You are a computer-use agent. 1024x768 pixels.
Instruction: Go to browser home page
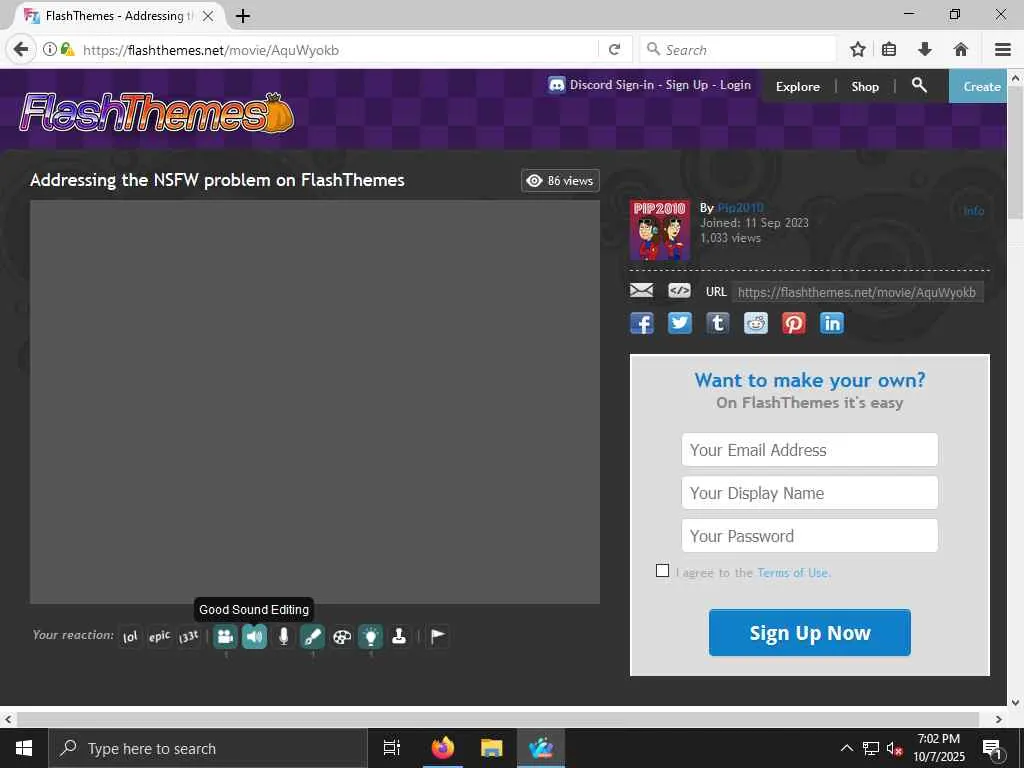961,49
